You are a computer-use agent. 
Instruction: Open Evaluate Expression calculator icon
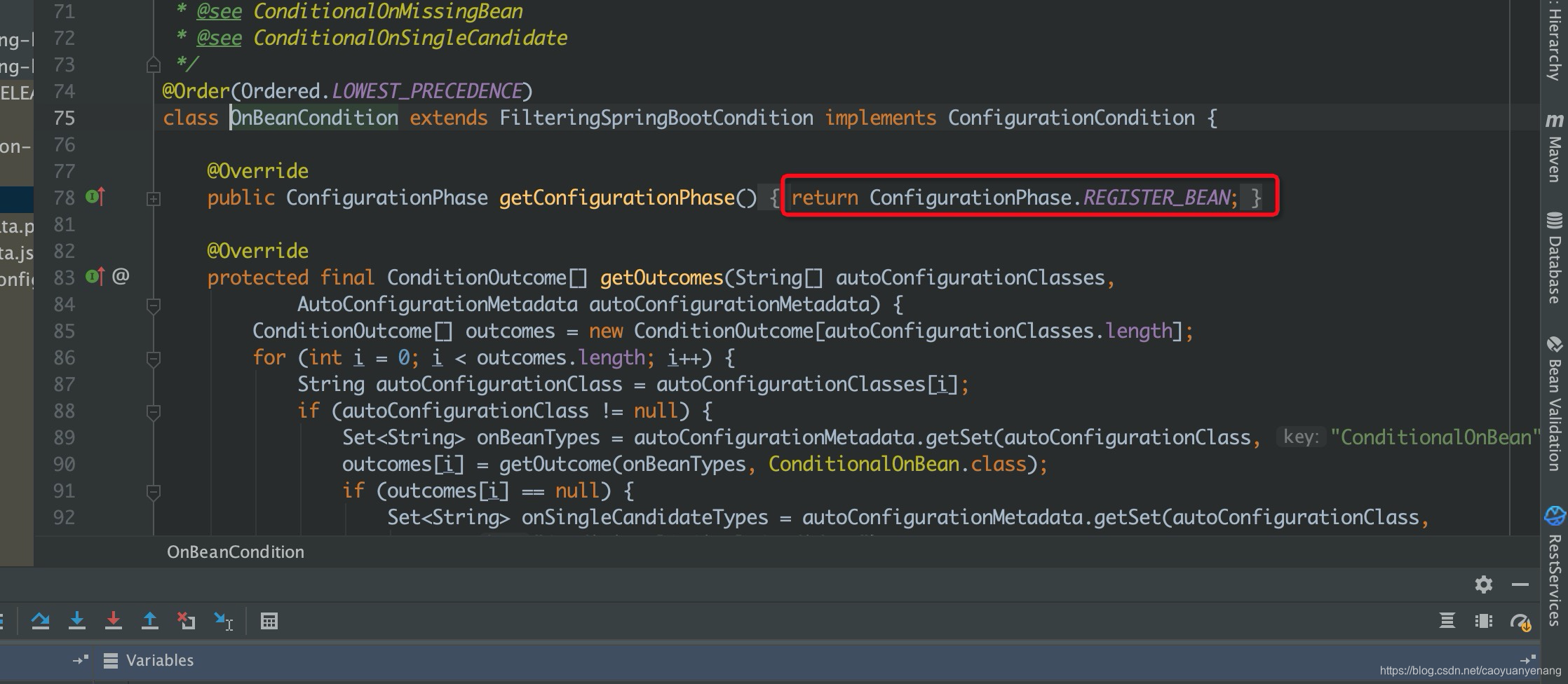269,621
